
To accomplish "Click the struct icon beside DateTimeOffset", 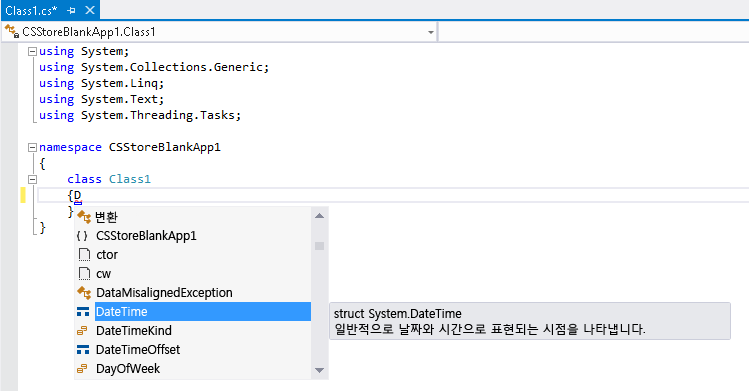I will 83,350.
